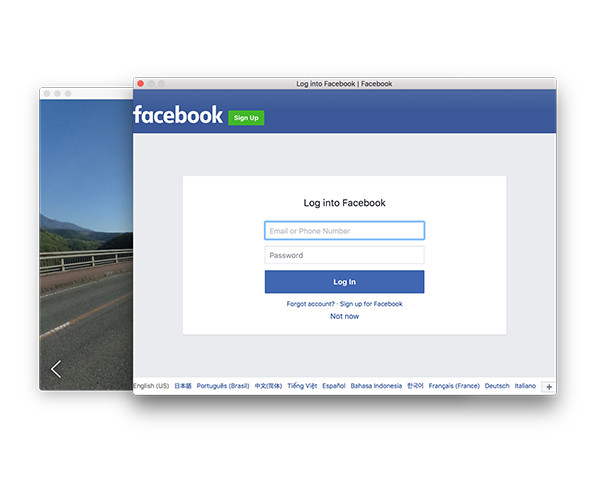Select Bahasa Indonesia language
600x500 pixels.
click(x=376, y=386)
